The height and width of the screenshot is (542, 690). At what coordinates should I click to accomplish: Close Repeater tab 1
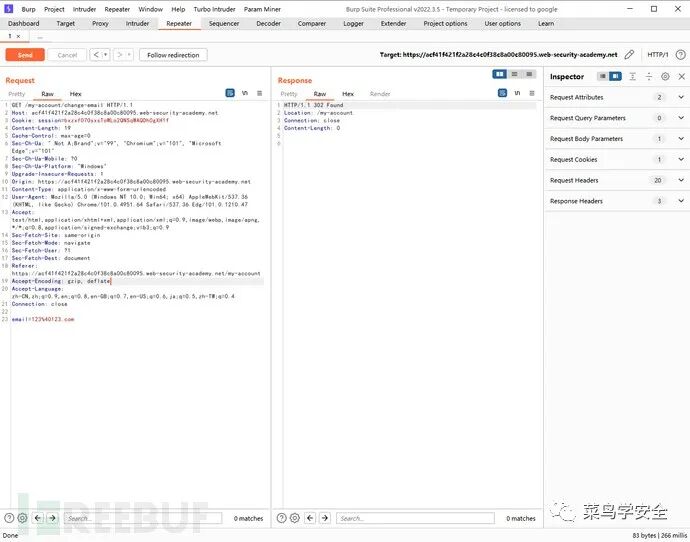[18, 37]
